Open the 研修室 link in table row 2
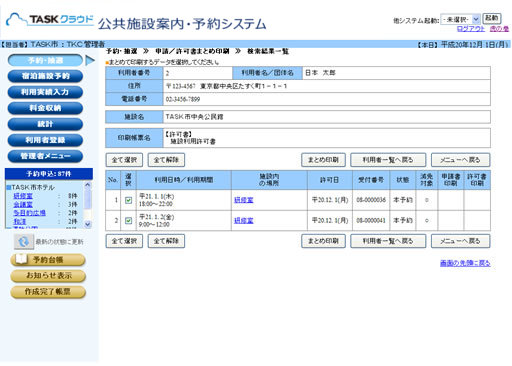 pyautogui.click(x=244, y=220)
